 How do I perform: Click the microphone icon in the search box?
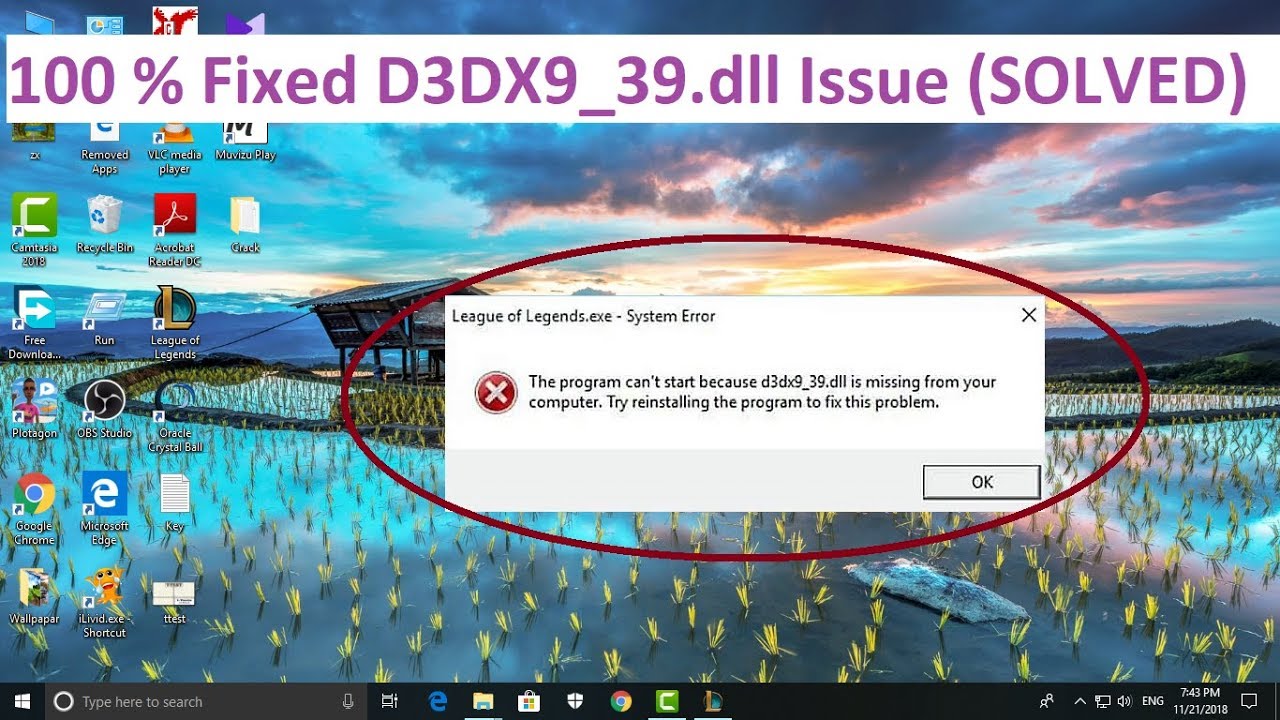tap(348, 701)
